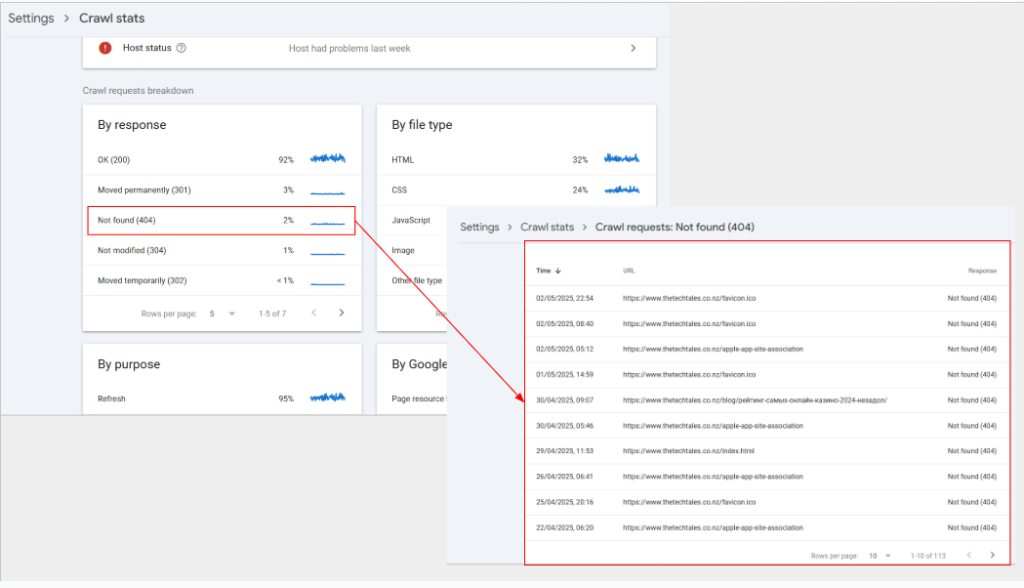
Task: Open the Moved permanently (301) row
Action: tap(222, 190)
